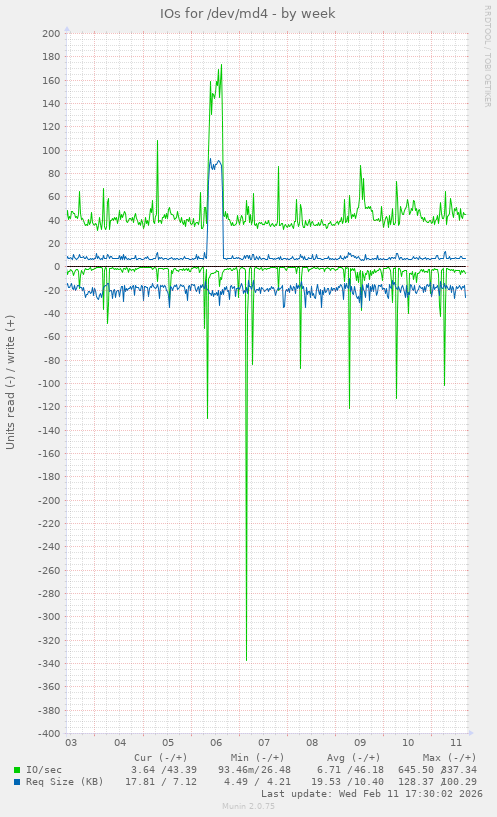Click the 'Cur (-/+)' column header
497x817 pixels.
coord(160,758)
